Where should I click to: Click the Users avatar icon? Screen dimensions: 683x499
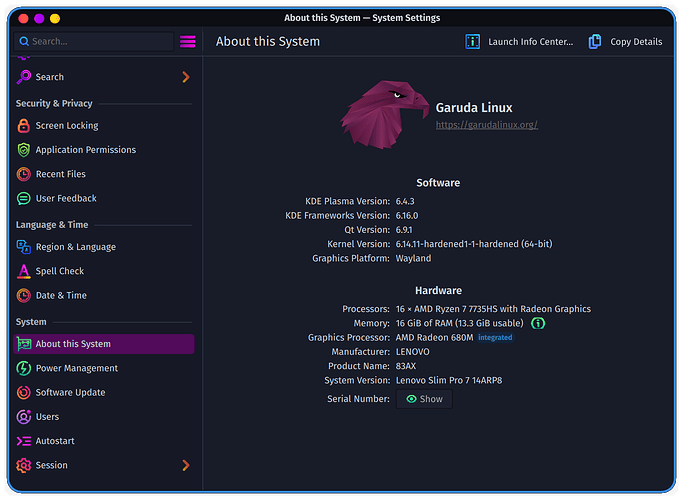[x=24, y=417]
